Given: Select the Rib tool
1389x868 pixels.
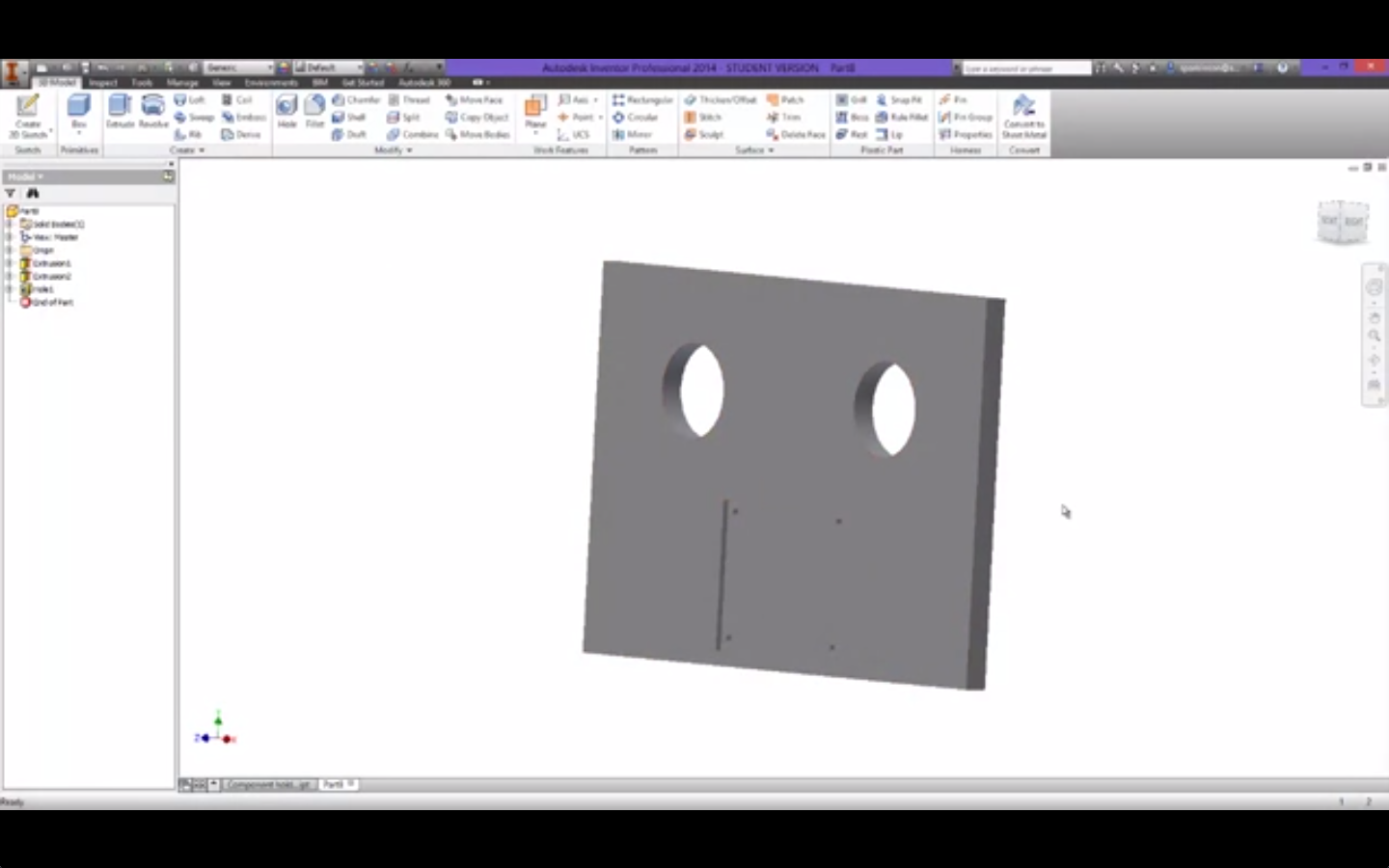Looking at the screenshot, I should 188,135.
